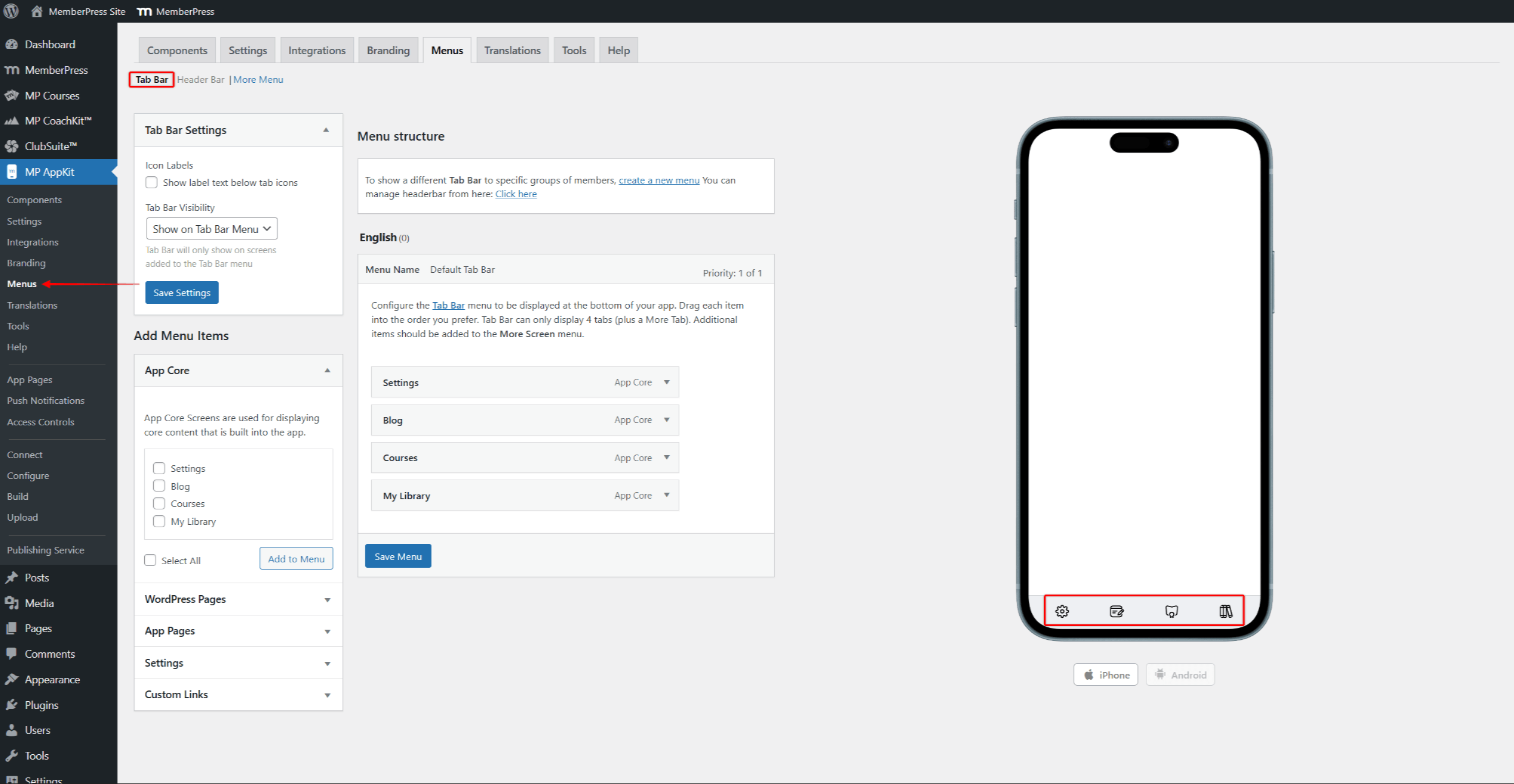Click the Add to Menu button
The width and height of the screenshot is (1514, 784).
(296, 559)
